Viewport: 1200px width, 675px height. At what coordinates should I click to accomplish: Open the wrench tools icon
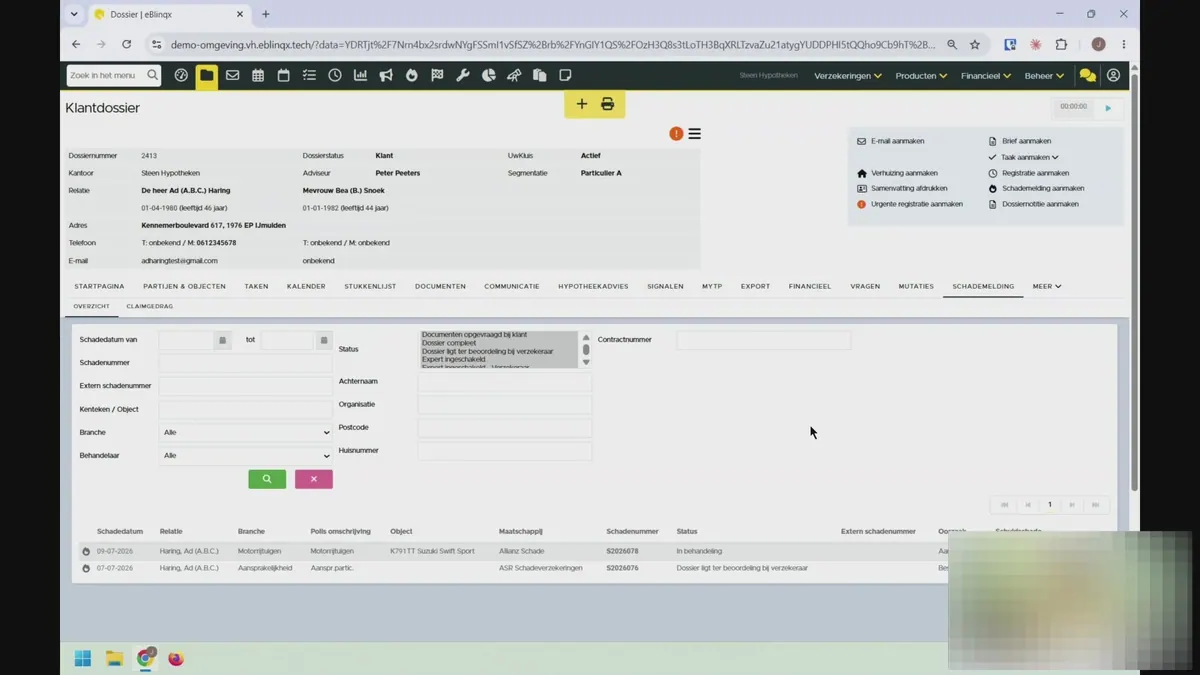pyautogui.click(x=463, y=75)
